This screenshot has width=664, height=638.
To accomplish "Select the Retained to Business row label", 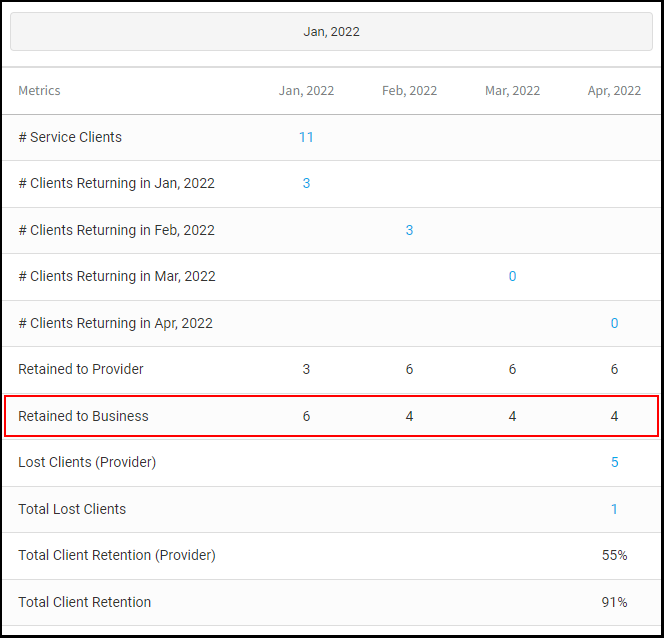I will tap(83, 416).
